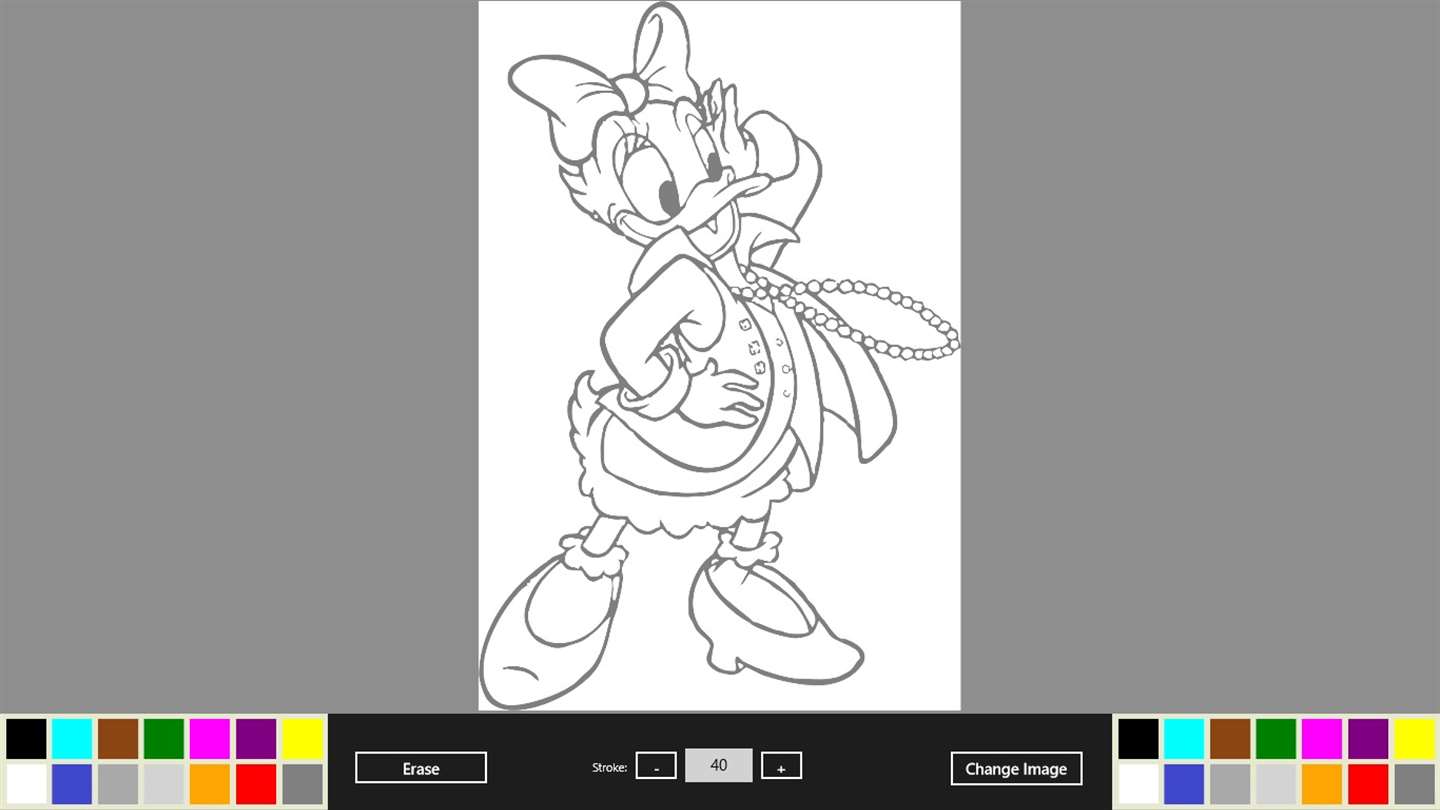Select brown swatch in right palette

pos(1230,739)
